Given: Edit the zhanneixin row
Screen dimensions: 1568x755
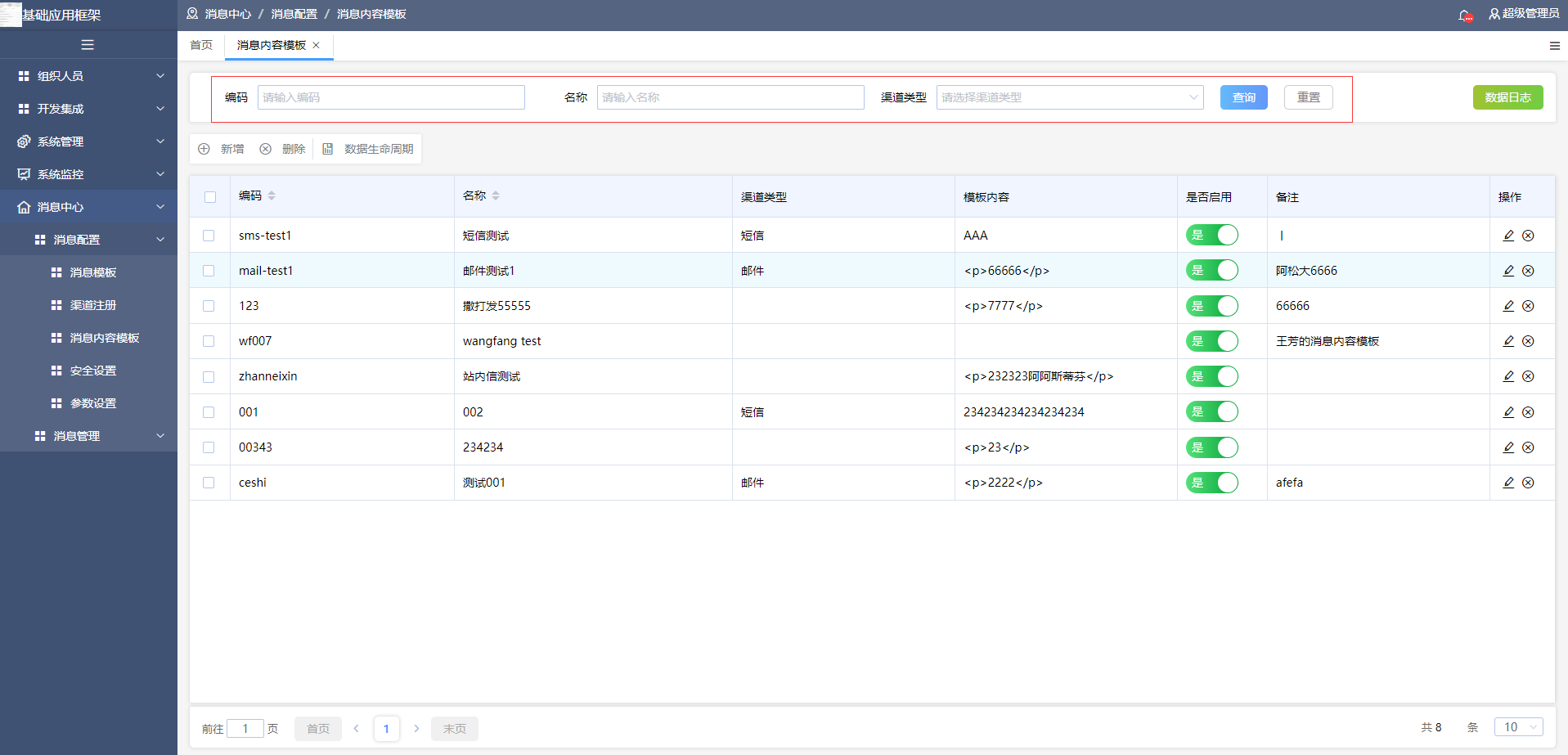Looking at the screenshot, I should coord(1508,376).
